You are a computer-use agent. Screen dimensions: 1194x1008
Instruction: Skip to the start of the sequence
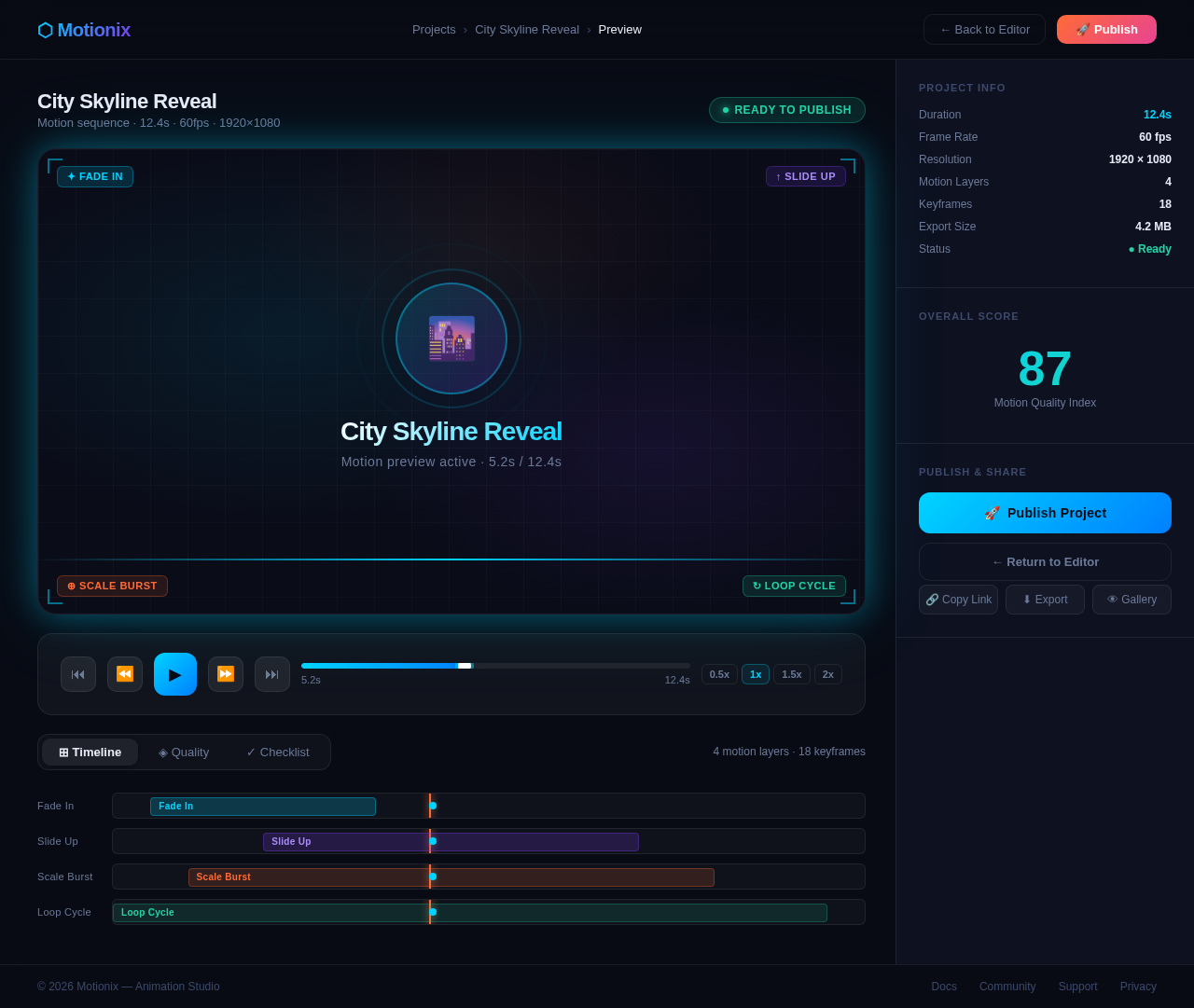[x=78, y=674]
